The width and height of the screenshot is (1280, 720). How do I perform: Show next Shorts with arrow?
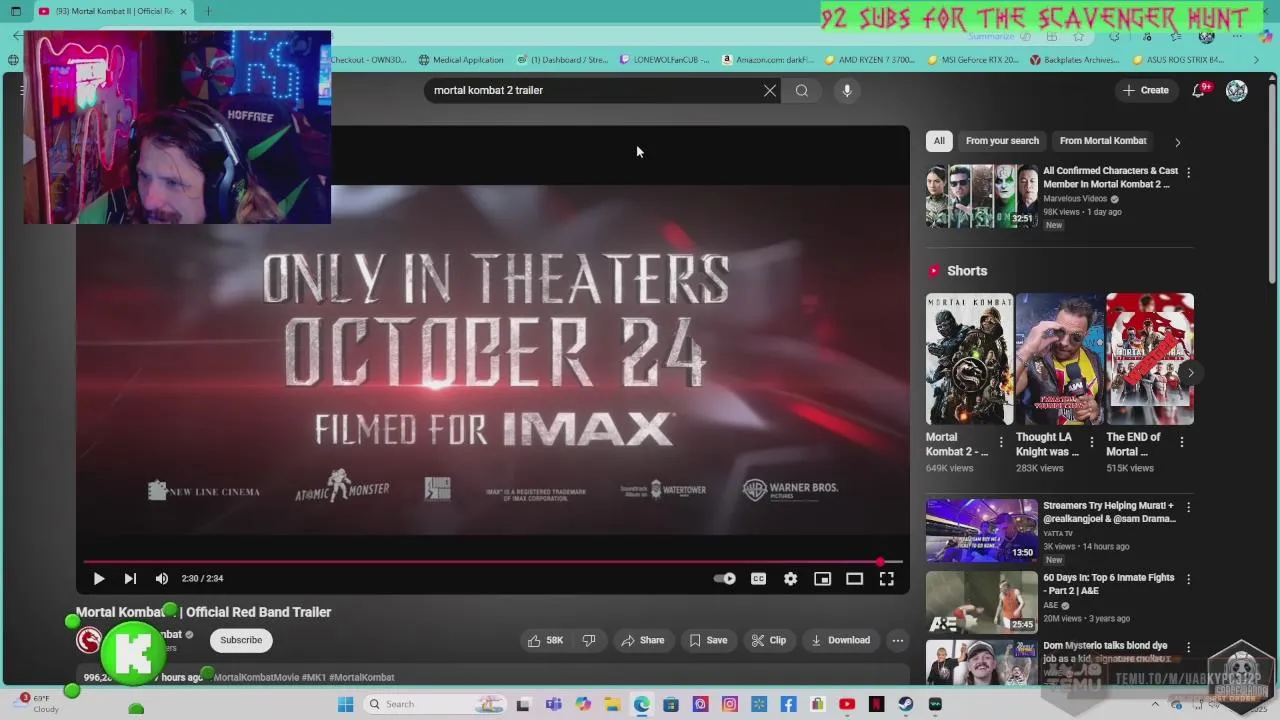1190,372
